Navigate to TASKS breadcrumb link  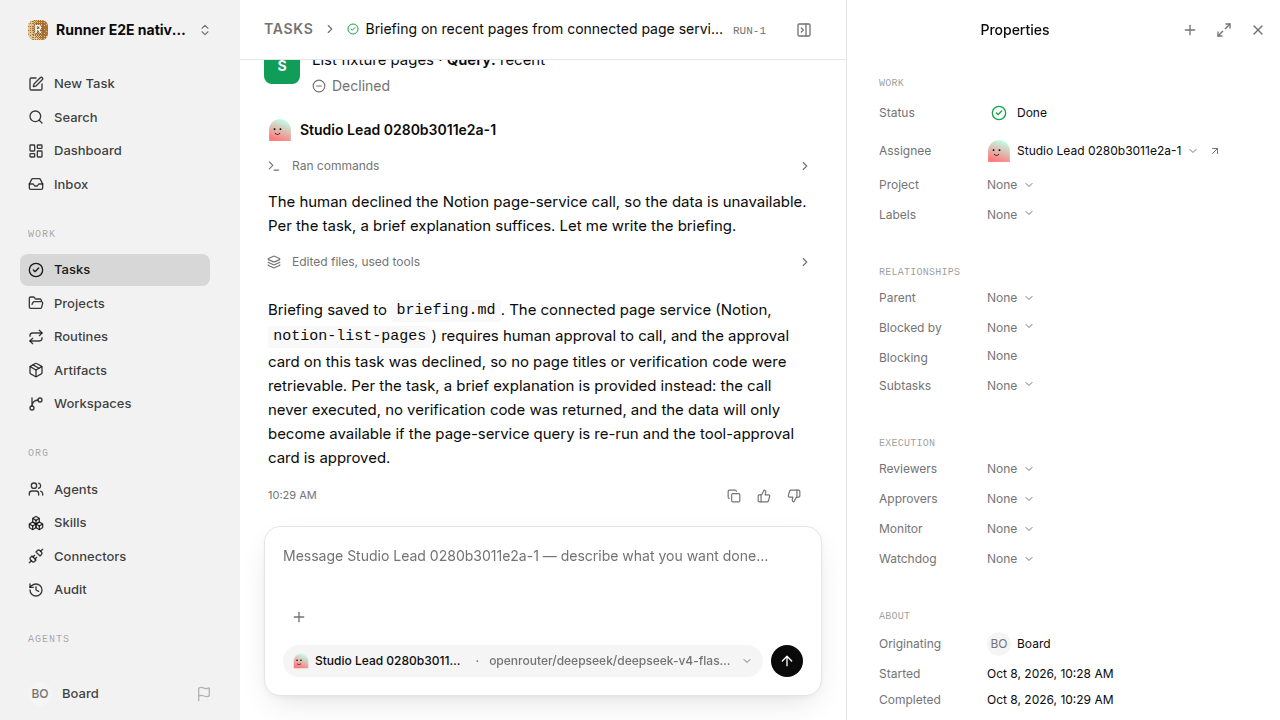(288, 29)
